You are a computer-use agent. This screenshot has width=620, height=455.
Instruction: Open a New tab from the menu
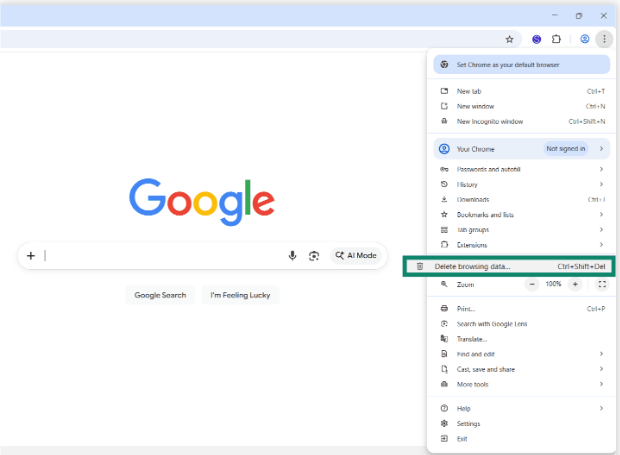(522, 91)
